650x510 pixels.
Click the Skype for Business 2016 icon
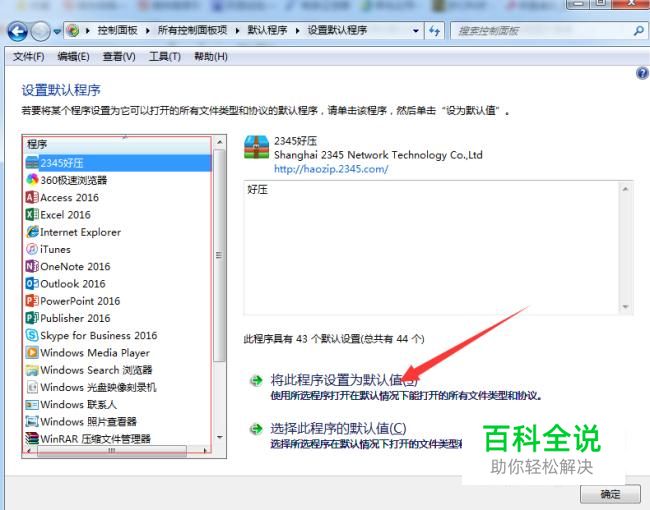tap(32, 335)
